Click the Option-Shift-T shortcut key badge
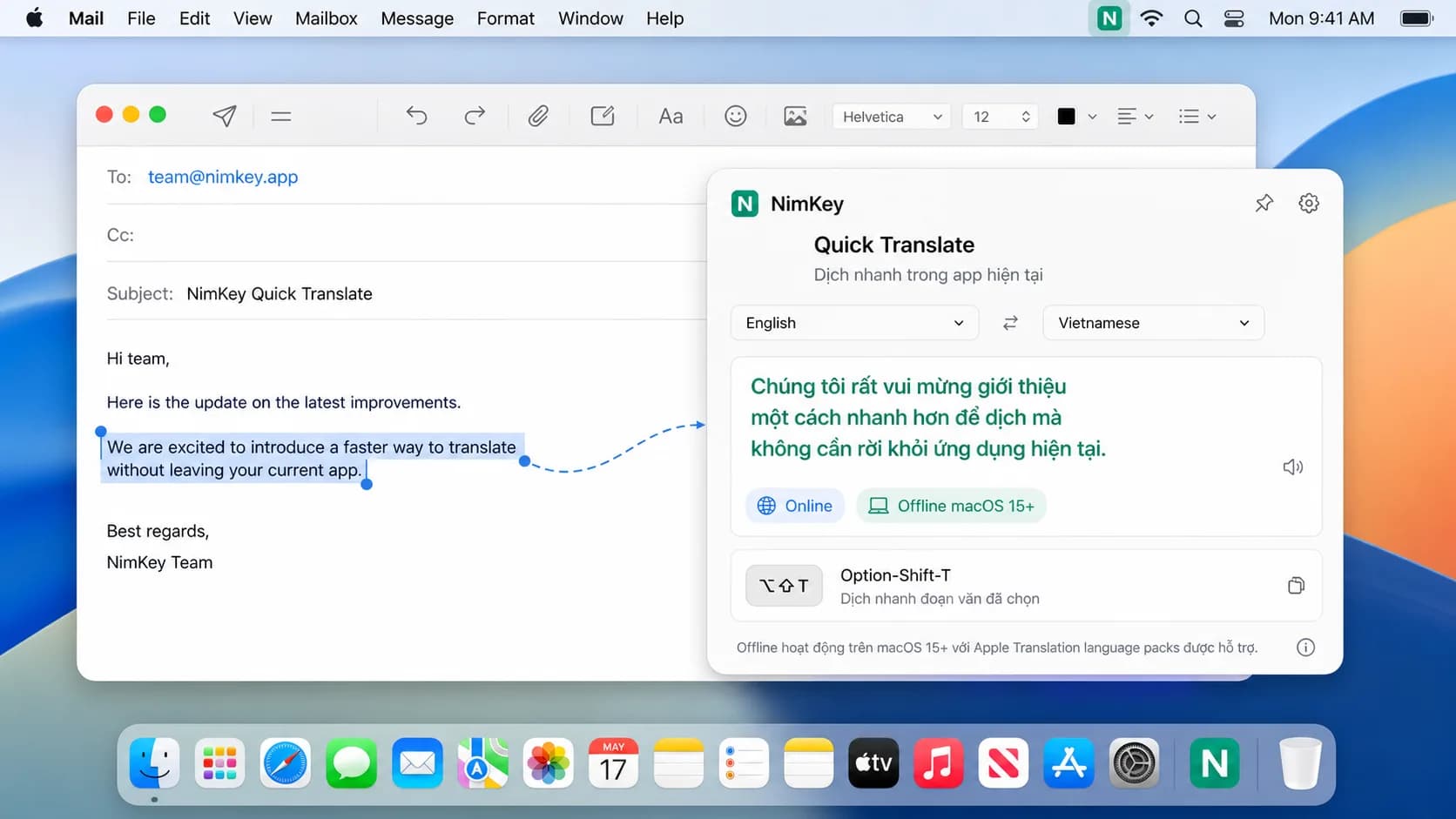The width and height of the screenshot is (1456, 819). [784, 585]
